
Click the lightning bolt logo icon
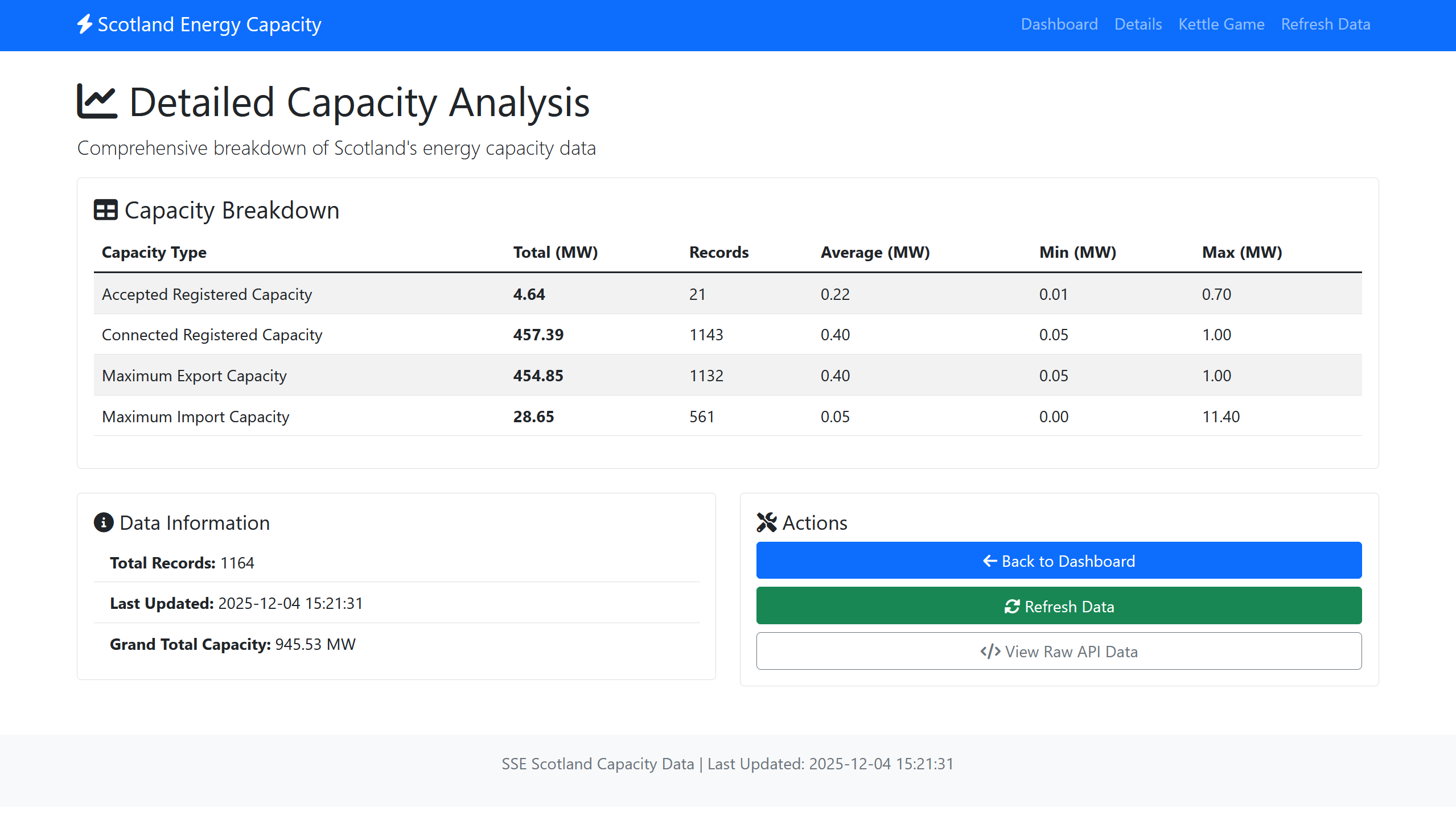[x=84, y=24]
